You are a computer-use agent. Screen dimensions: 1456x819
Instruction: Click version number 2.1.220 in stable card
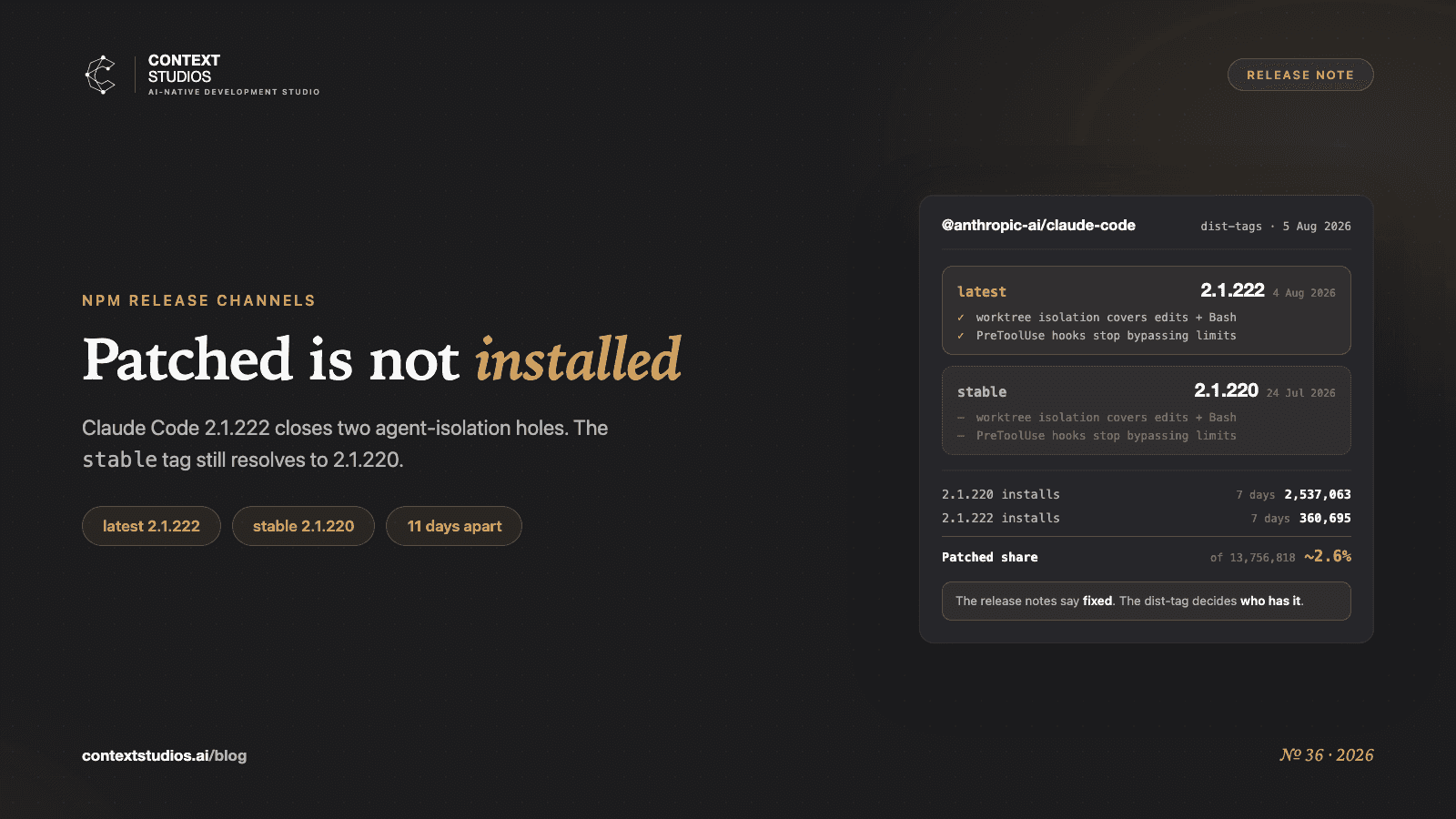[x=1226, y=390]
